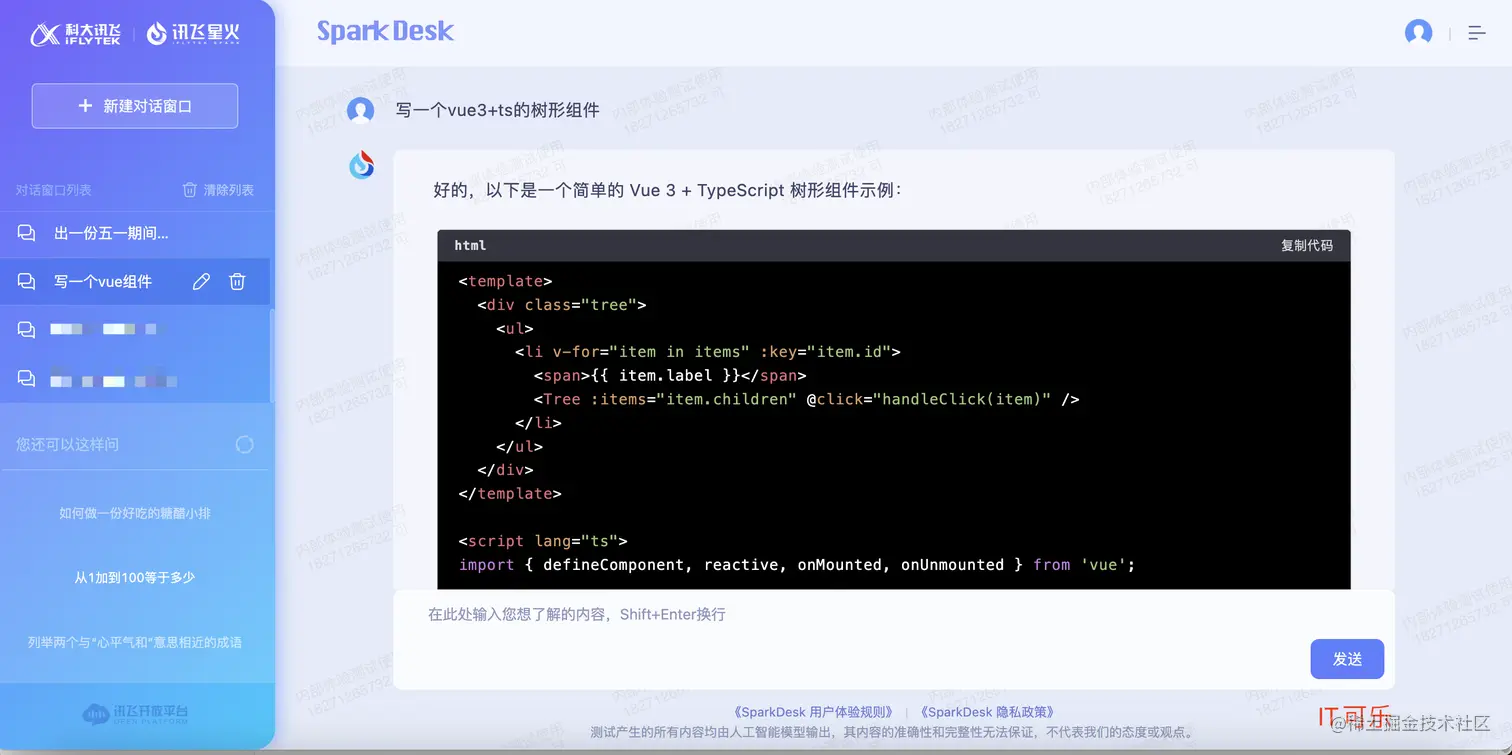Viewport: 1512px width, 755px height.
Task: Click the user avatar beside the question
Action: pos(361,110)
